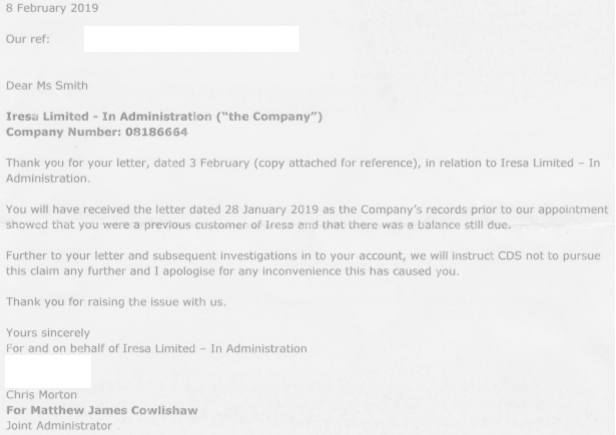Viewport: 616px width, 435px height.
Task: Click the Yours sincerely closing
Action: (x=48, y=333)
